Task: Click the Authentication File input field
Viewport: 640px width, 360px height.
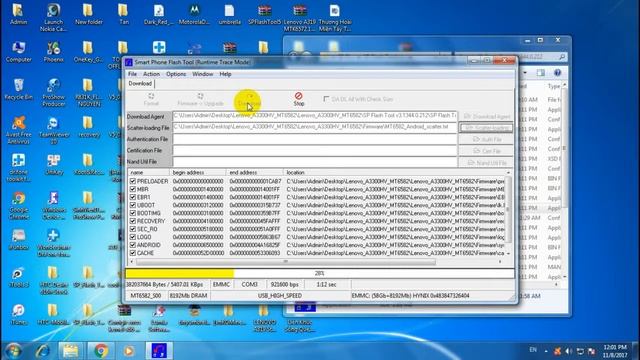Action: [x=314, y=139]
